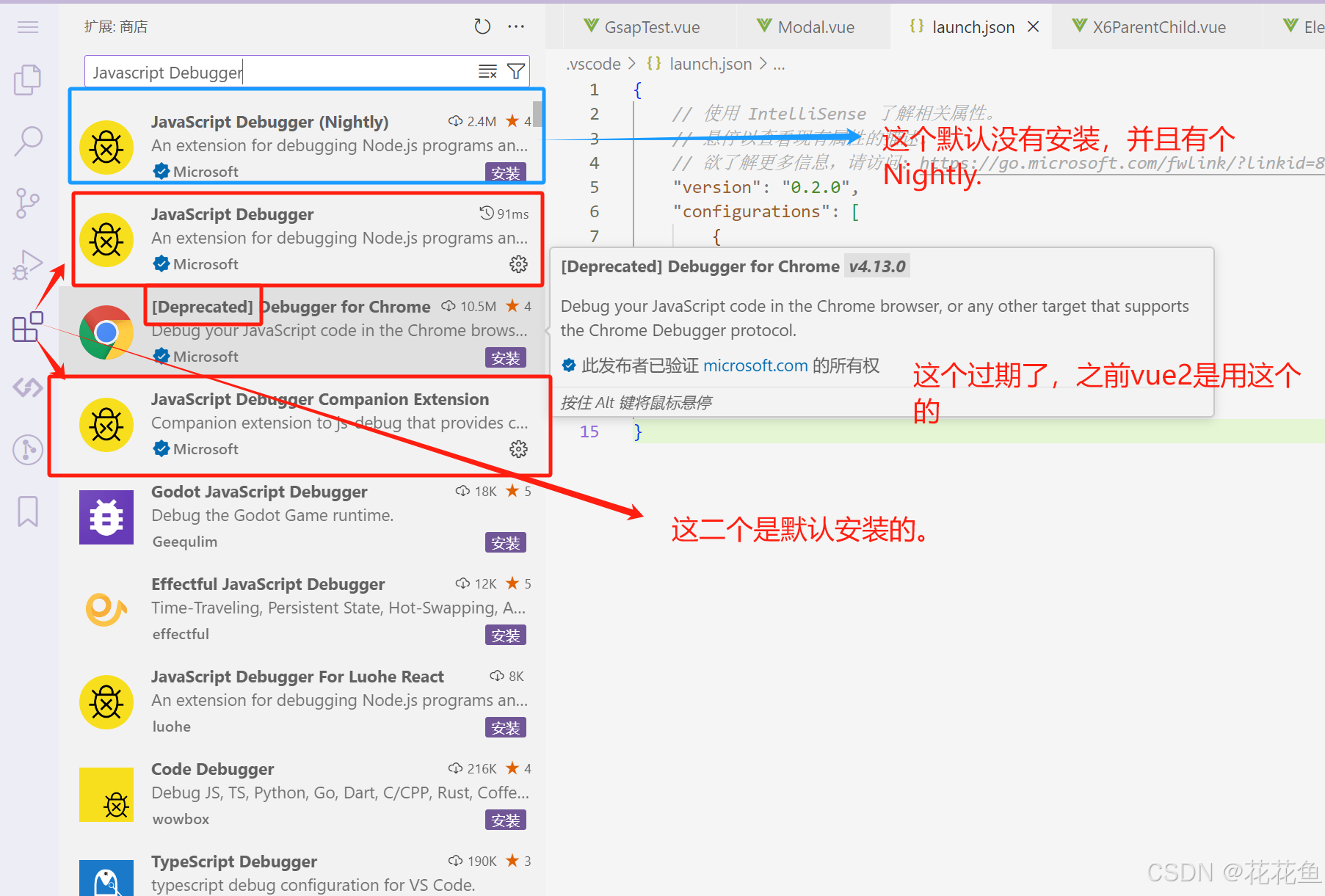Clear extensions search results
The height and width of the screenshot is (896, 1325).
487,72
